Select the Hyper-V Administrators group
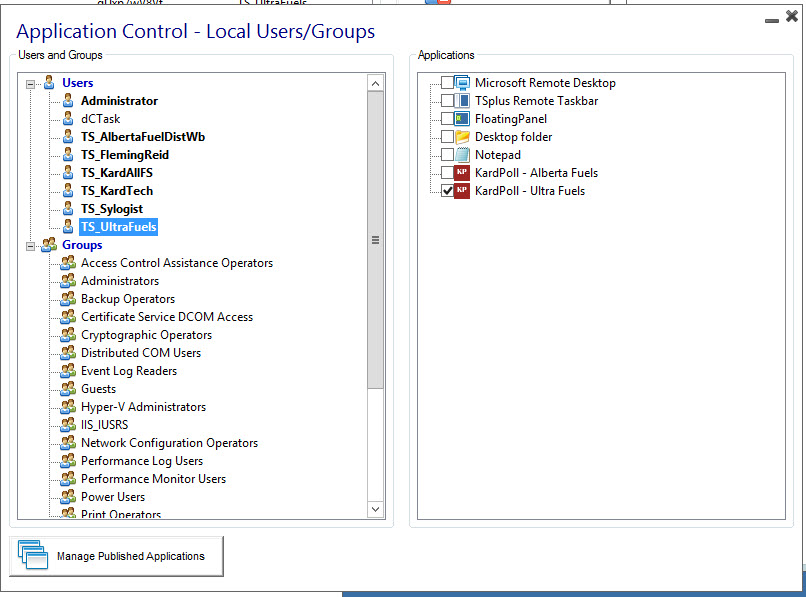The width and height of the screenshot is (806, 597). (x=143, y=407)
